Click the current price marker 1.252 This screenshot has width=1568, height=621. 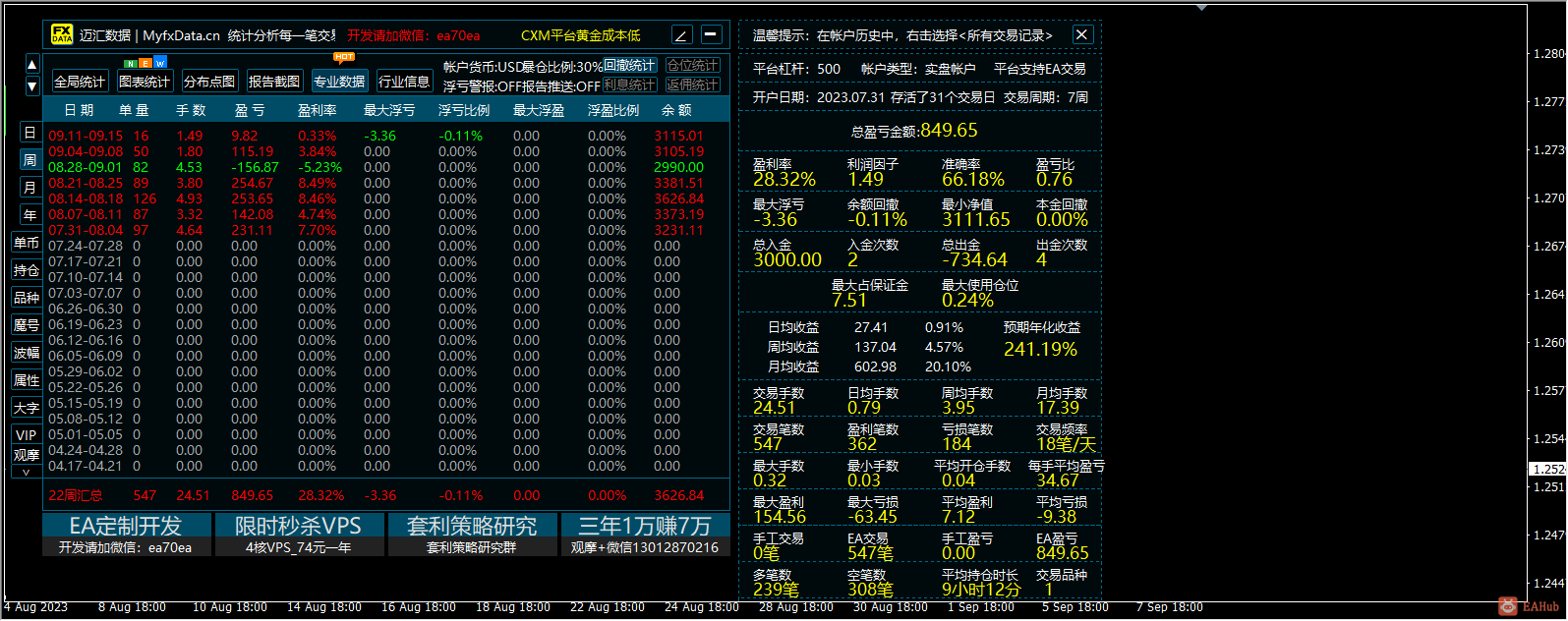pos(1548,470)
